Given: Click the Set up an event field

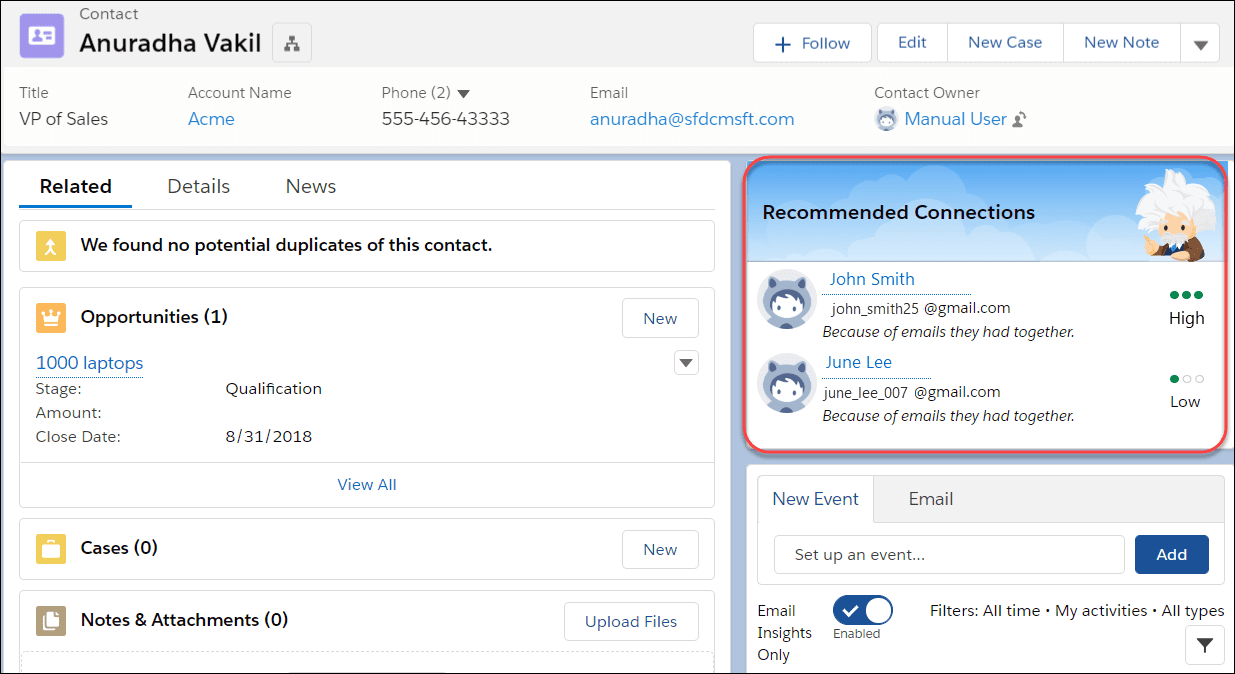Looking at the screenshot, I should coord(949,555).
